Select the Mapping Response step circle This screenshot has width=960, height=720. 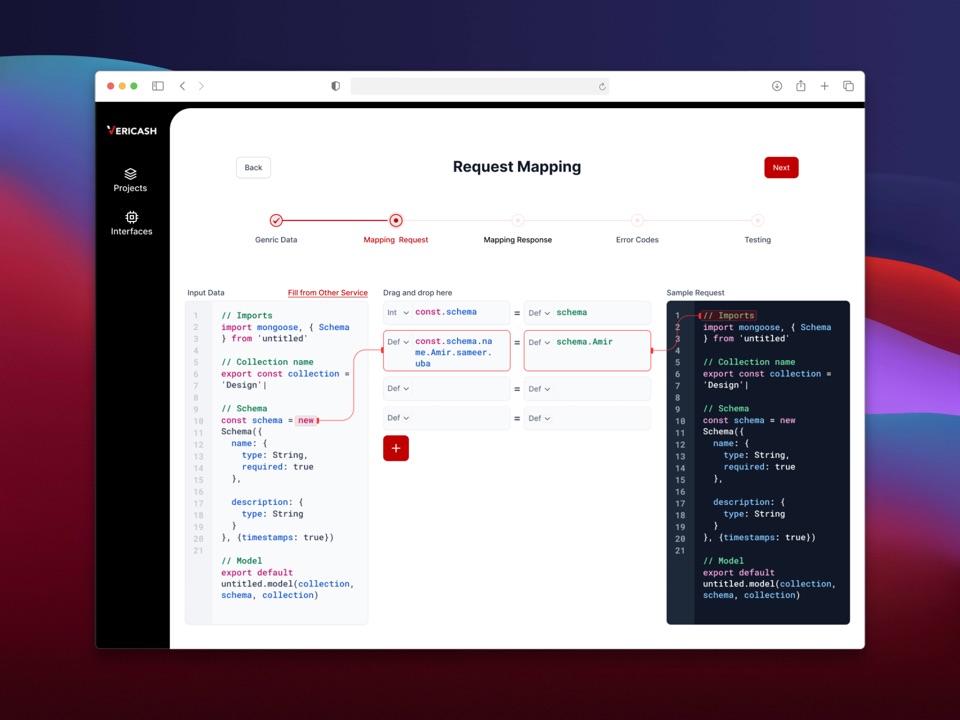pyautogui.click(x=518, y=220)
